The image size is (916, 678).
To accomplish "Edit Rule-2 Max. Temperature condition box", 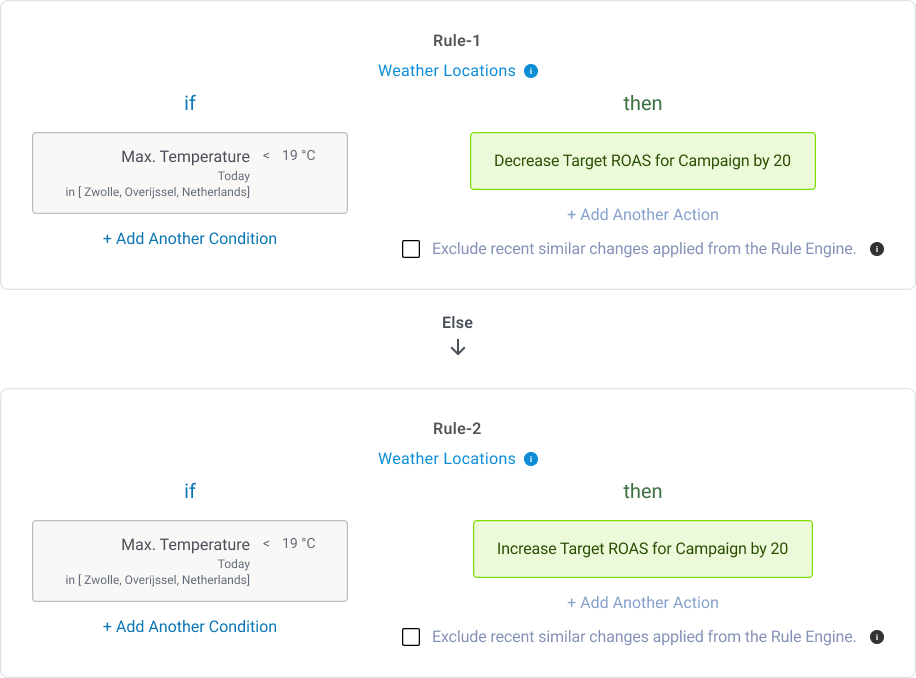I will 190,561.
